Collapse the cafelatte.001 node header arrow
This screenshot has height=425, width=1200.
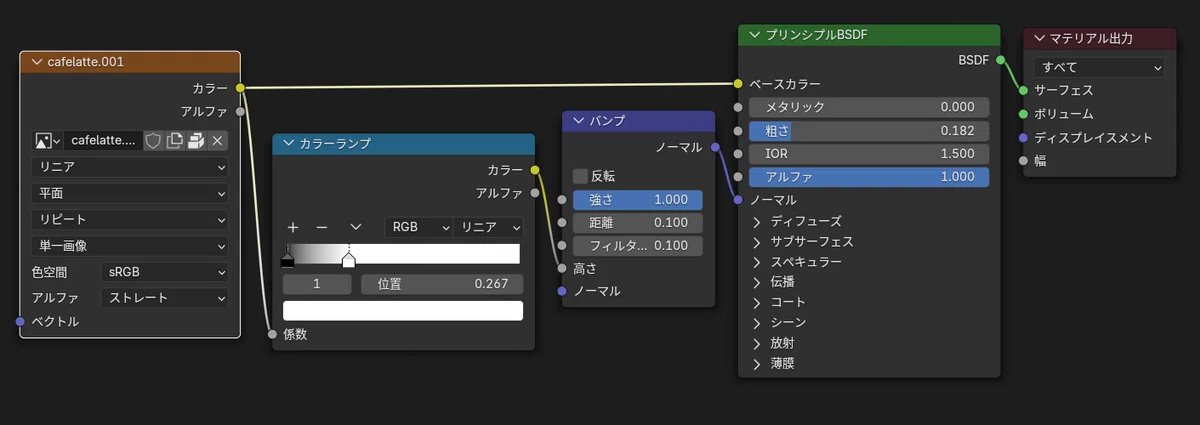tap(36, 62)
